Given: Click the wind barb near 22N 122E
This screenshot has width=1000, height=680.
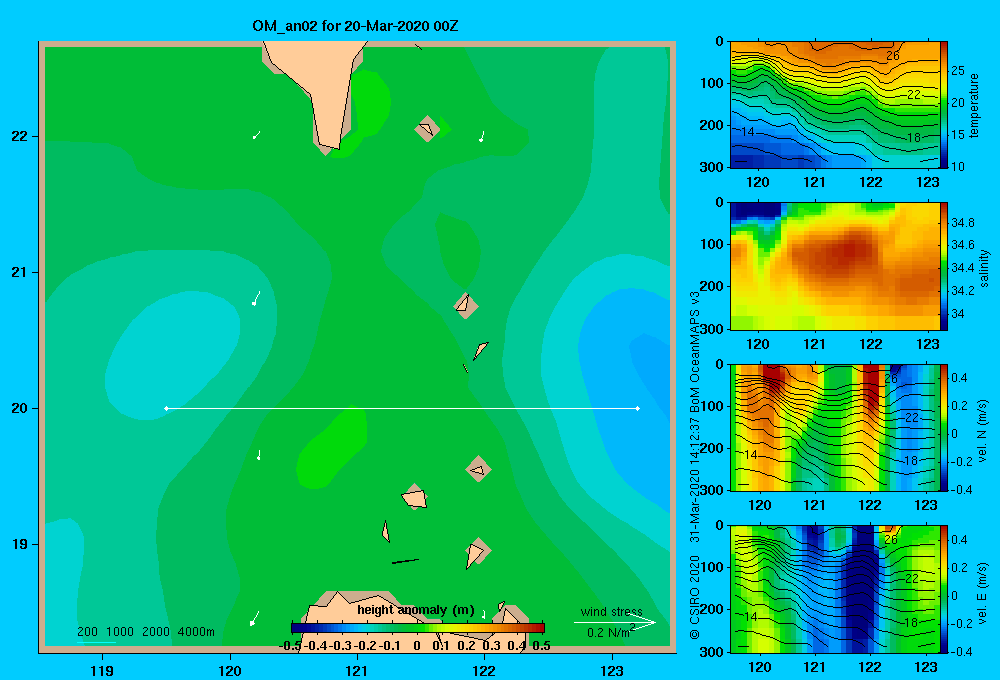Looking at the screenshot, I should [482, 137].
